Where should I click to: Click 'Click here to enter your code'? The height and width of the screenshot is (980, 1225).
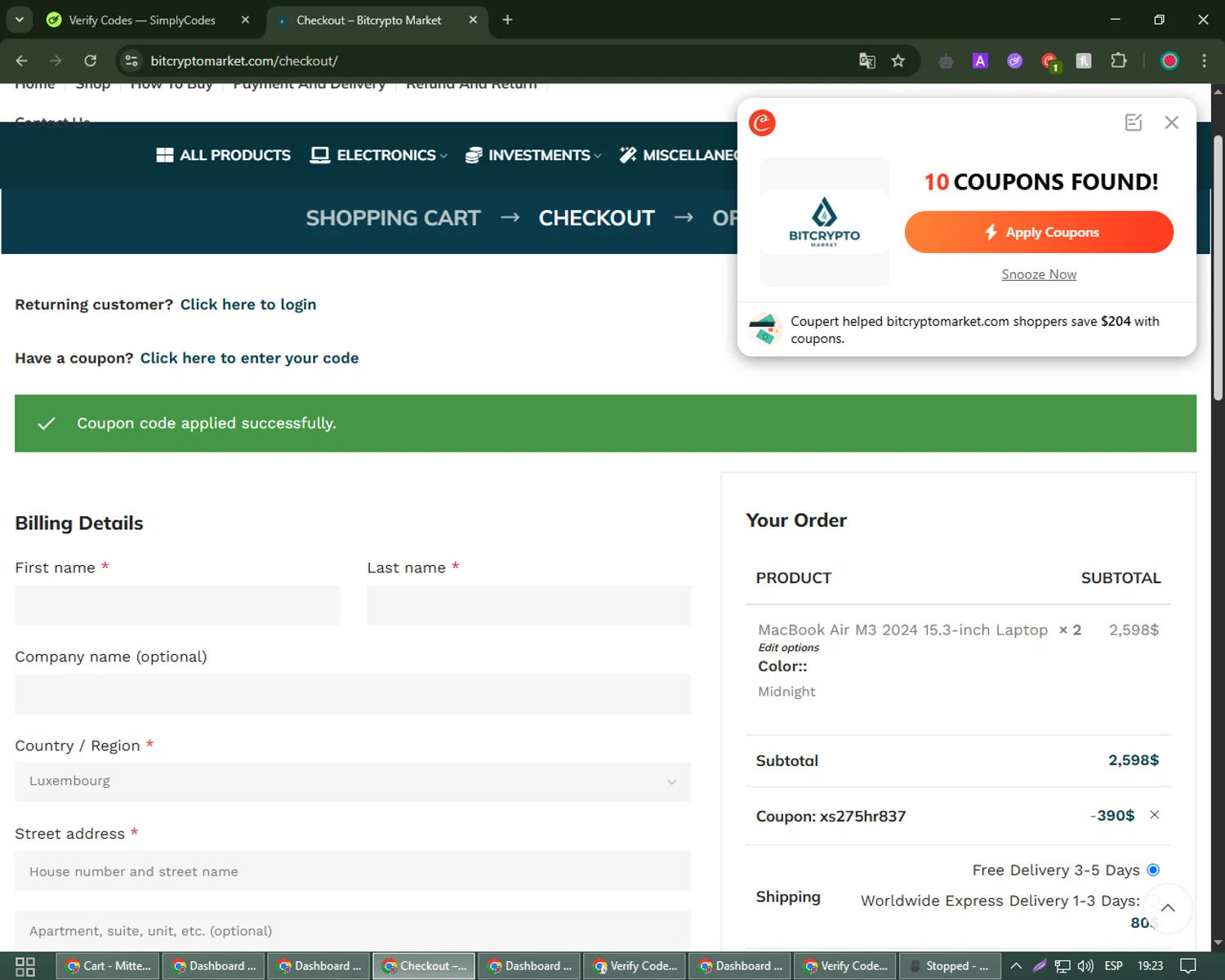click(x=249, y=358)
